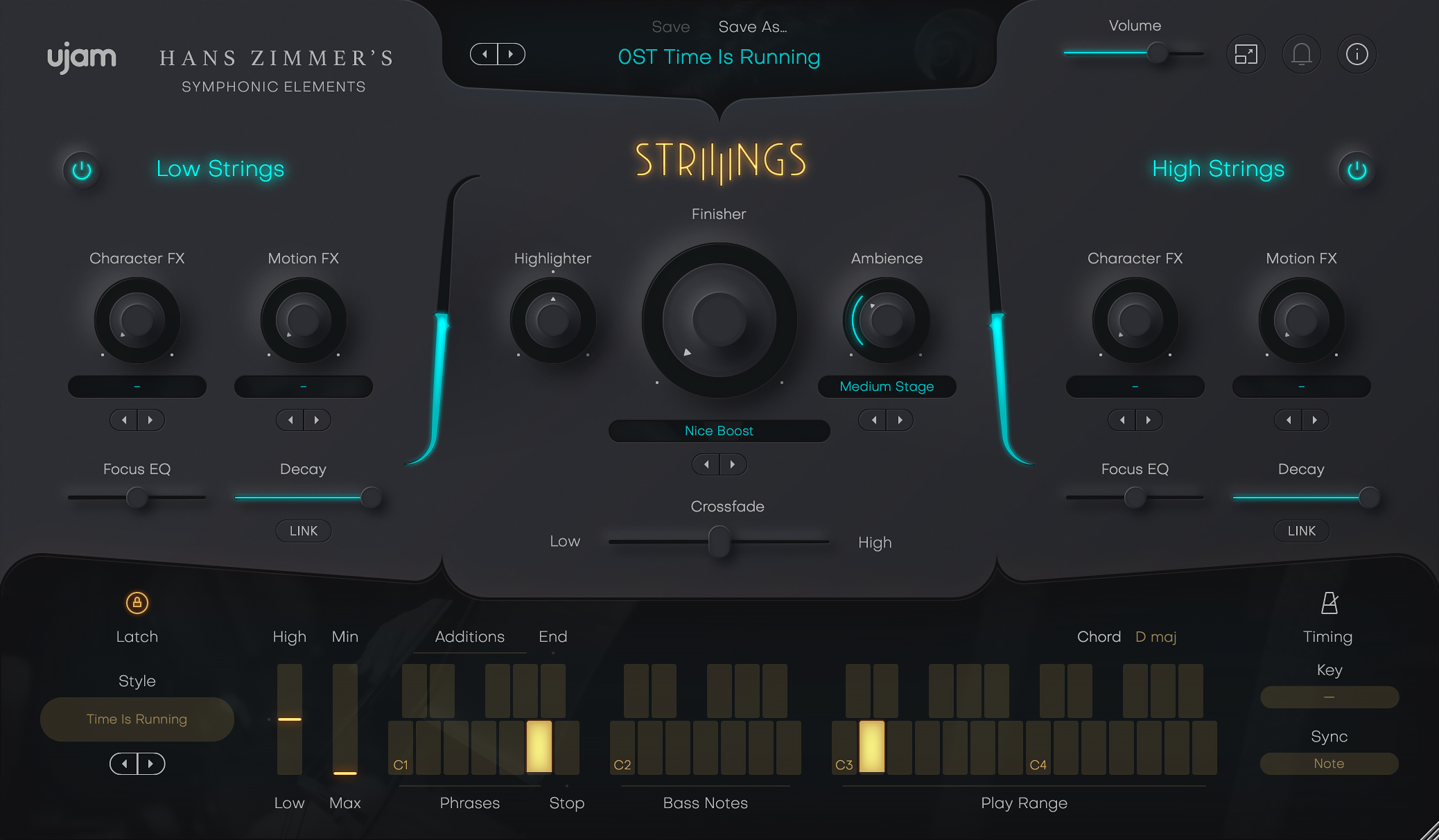Click the window resize icon near Volume
The height and width of the screenshot is (840, 1439).
[x=1246, y=54]
